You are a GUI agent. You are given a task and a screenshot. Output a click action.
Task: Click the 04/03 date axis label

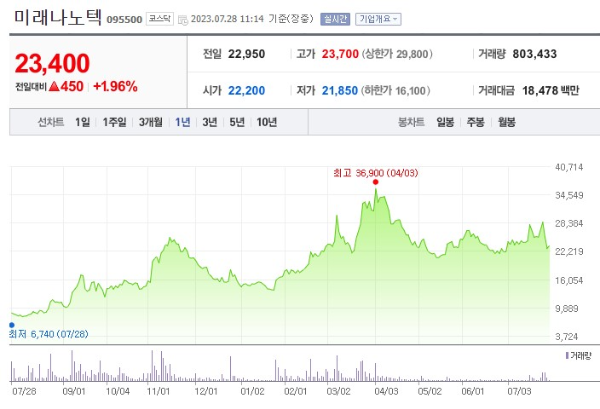coord(386,391)
